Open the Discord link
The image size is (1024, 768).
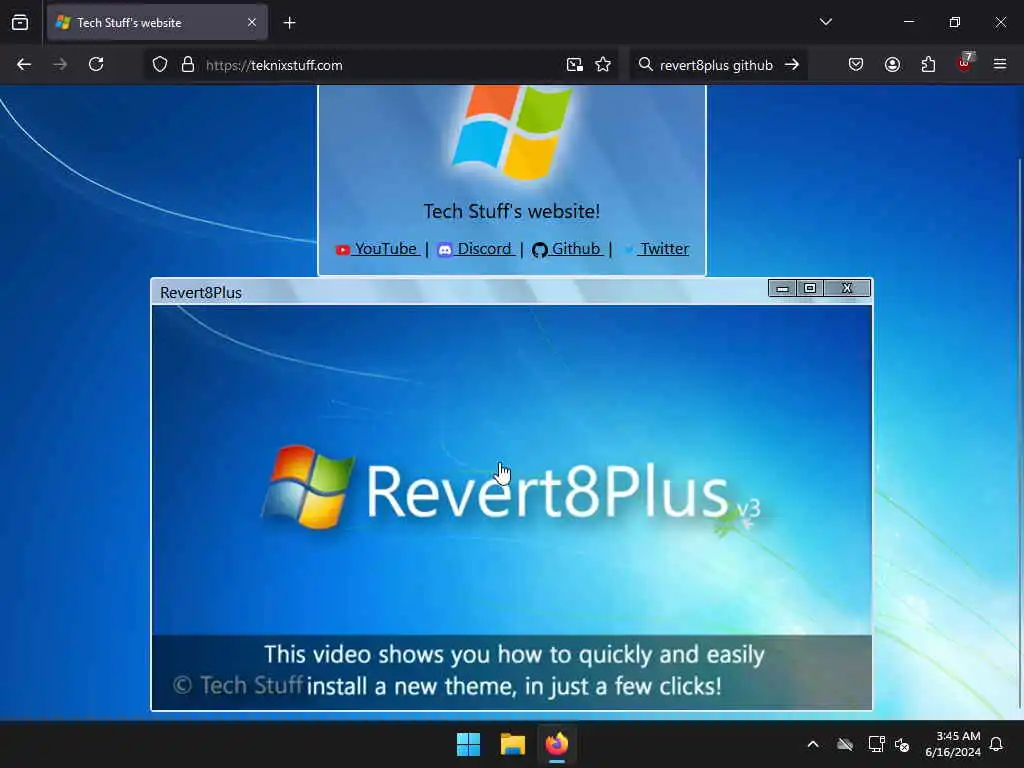(475, 249)
